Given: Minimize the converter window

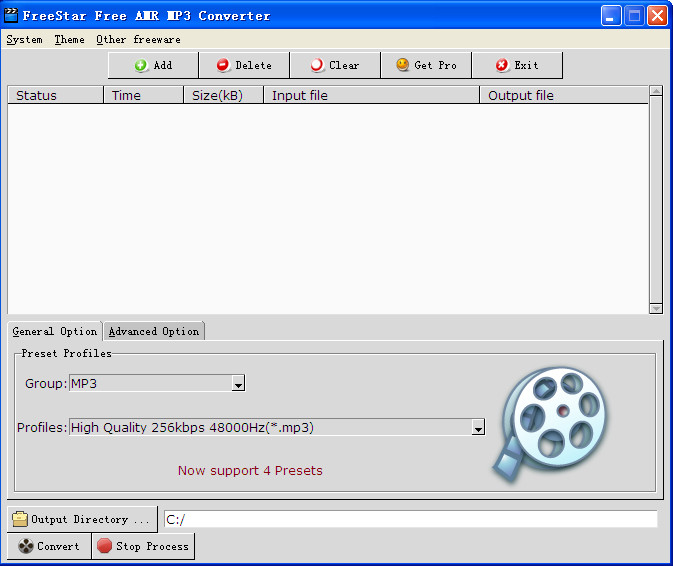Looking at the screenshot, I should tap(611, 16).
